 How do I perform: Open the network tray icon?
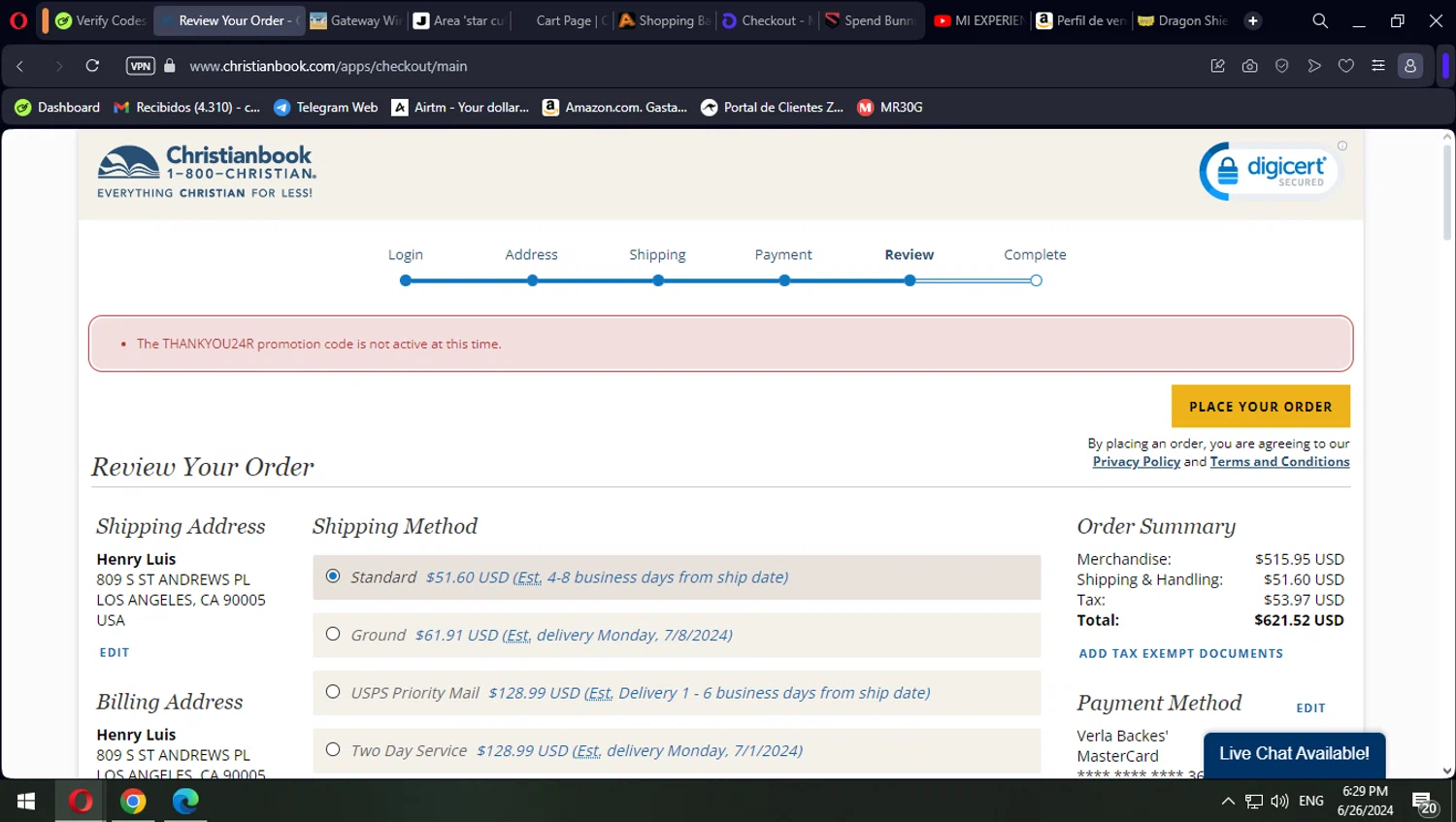1254,802
